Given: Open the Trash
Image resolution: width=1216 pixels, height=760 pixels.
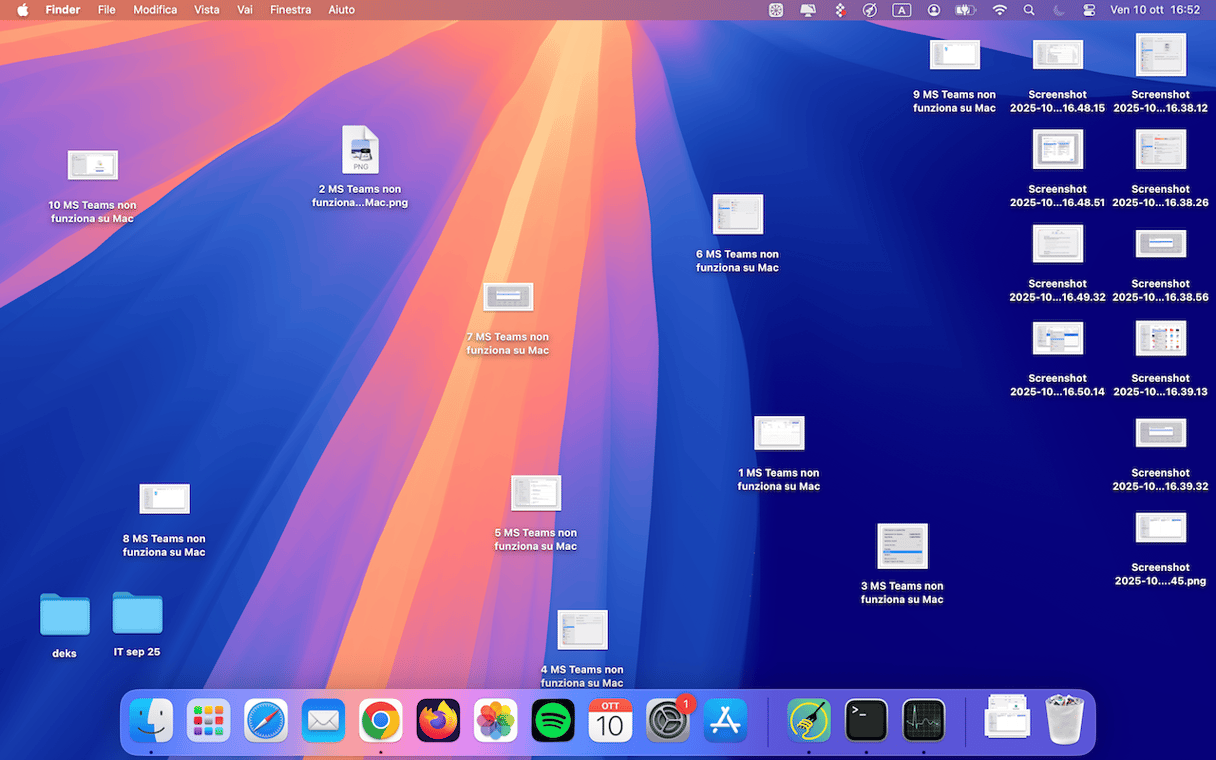Looking at the screenshot, I should pyautogui.click(x=1064, y=720).
